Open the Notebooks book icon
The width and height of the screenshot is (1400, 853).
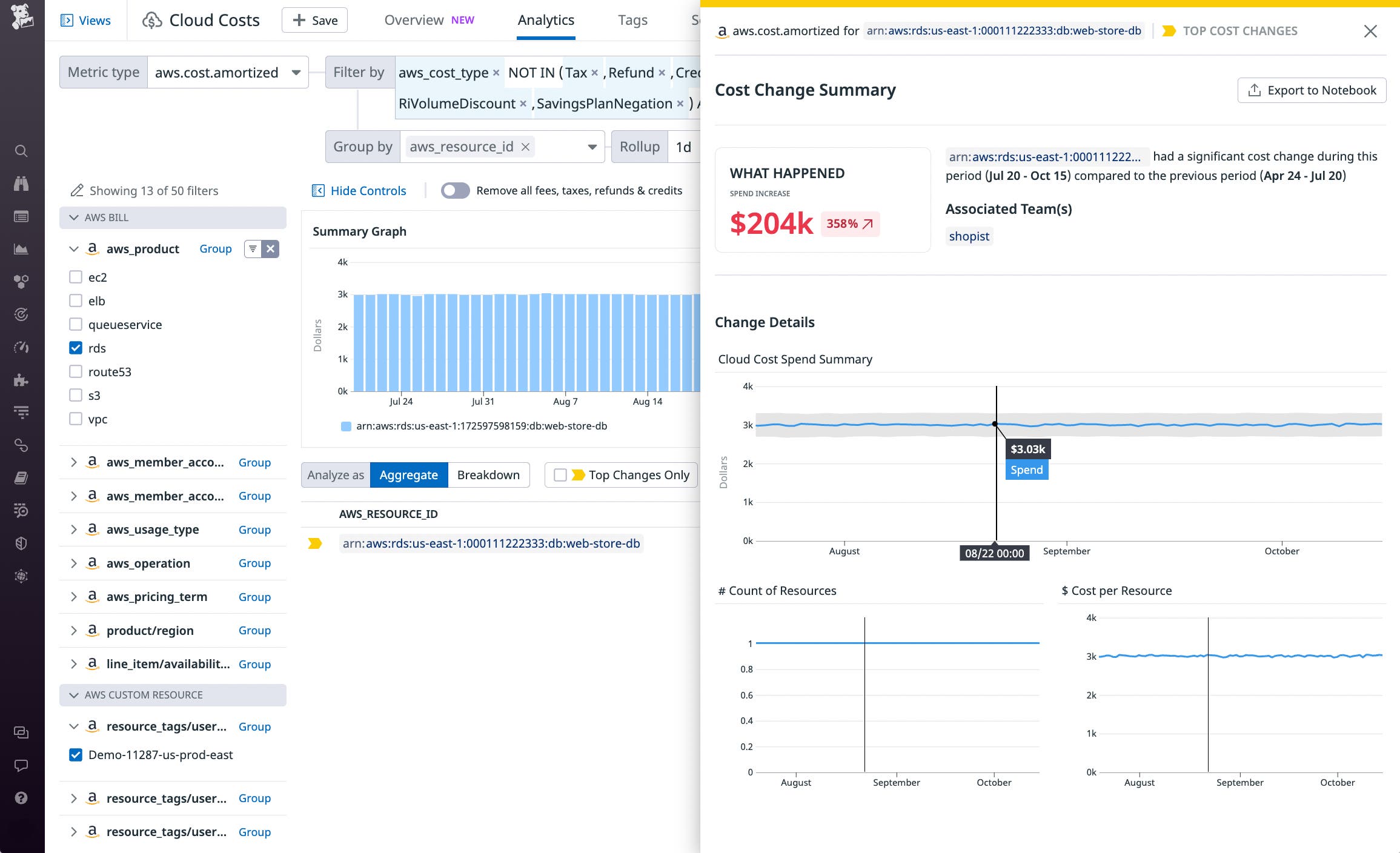pyautogui.click(x=21, y=478)
